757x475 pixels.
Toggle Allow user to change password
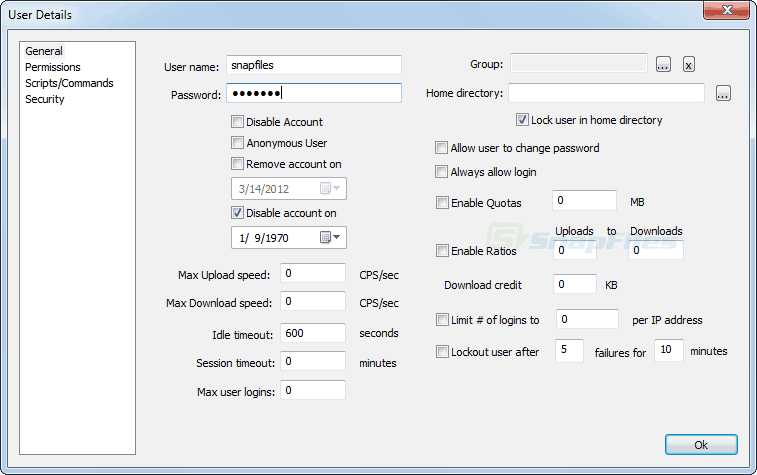(442, 148)
